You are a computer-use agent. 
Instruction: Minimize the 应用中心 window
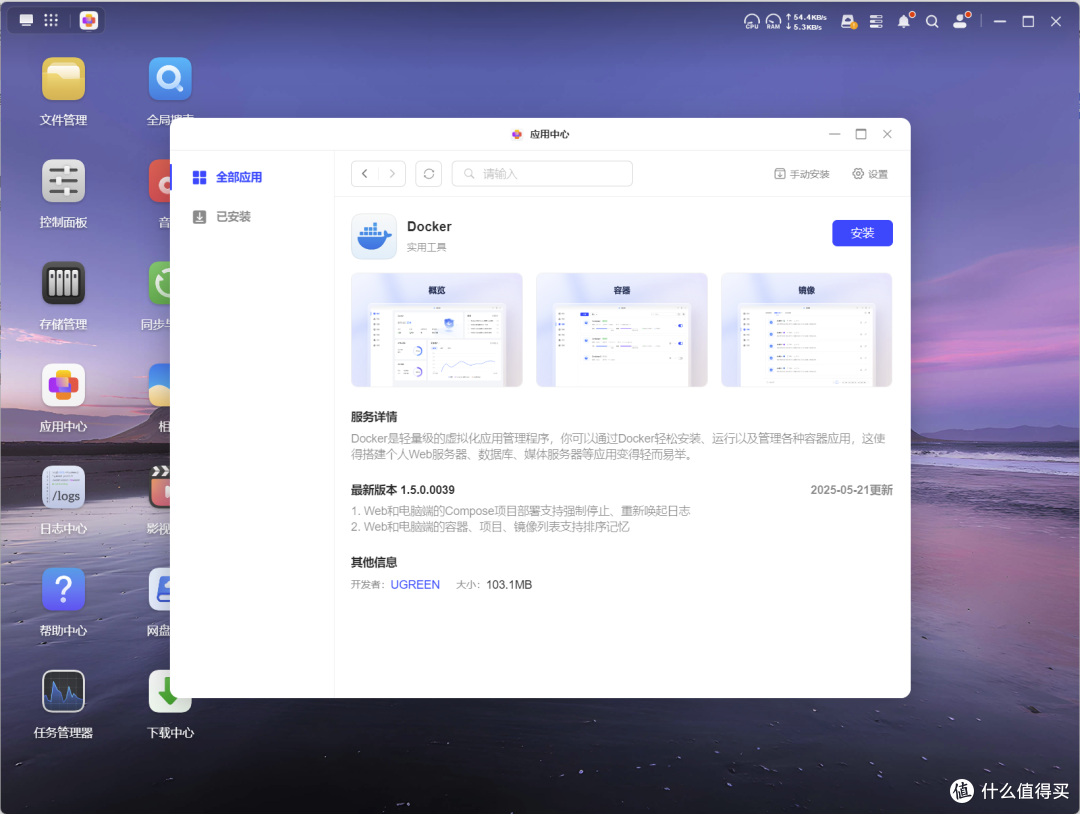[835, 134]
